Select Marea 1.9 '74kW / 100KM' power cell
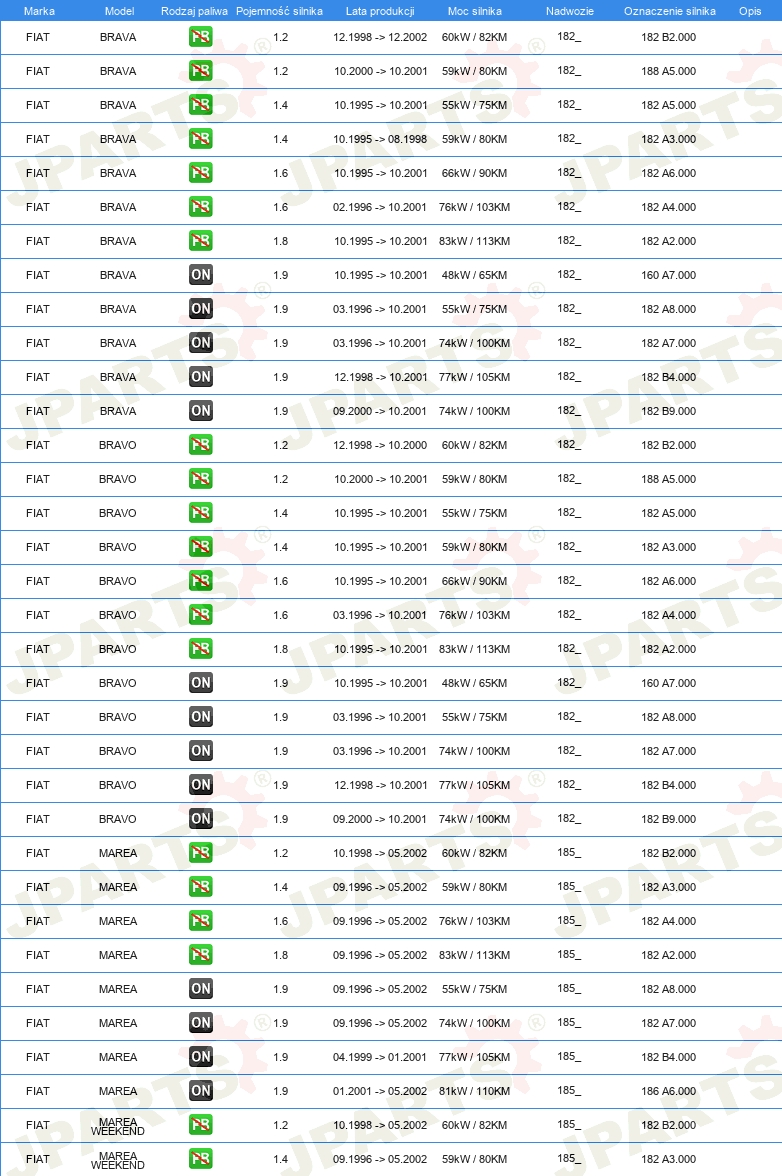The image size is (782, 1176). (x=475, y=1023)
